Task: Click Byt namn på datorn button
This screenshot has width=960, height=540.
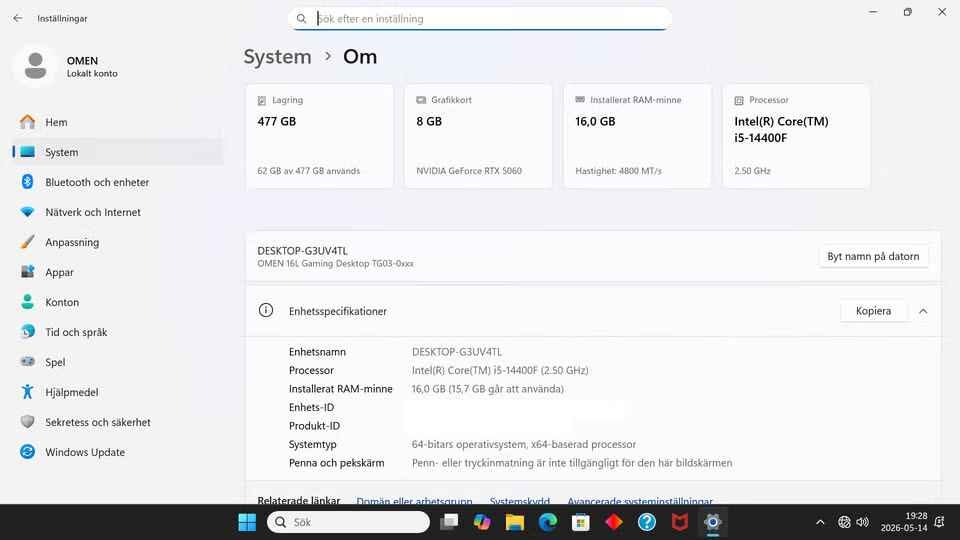Action: point(873,257)
